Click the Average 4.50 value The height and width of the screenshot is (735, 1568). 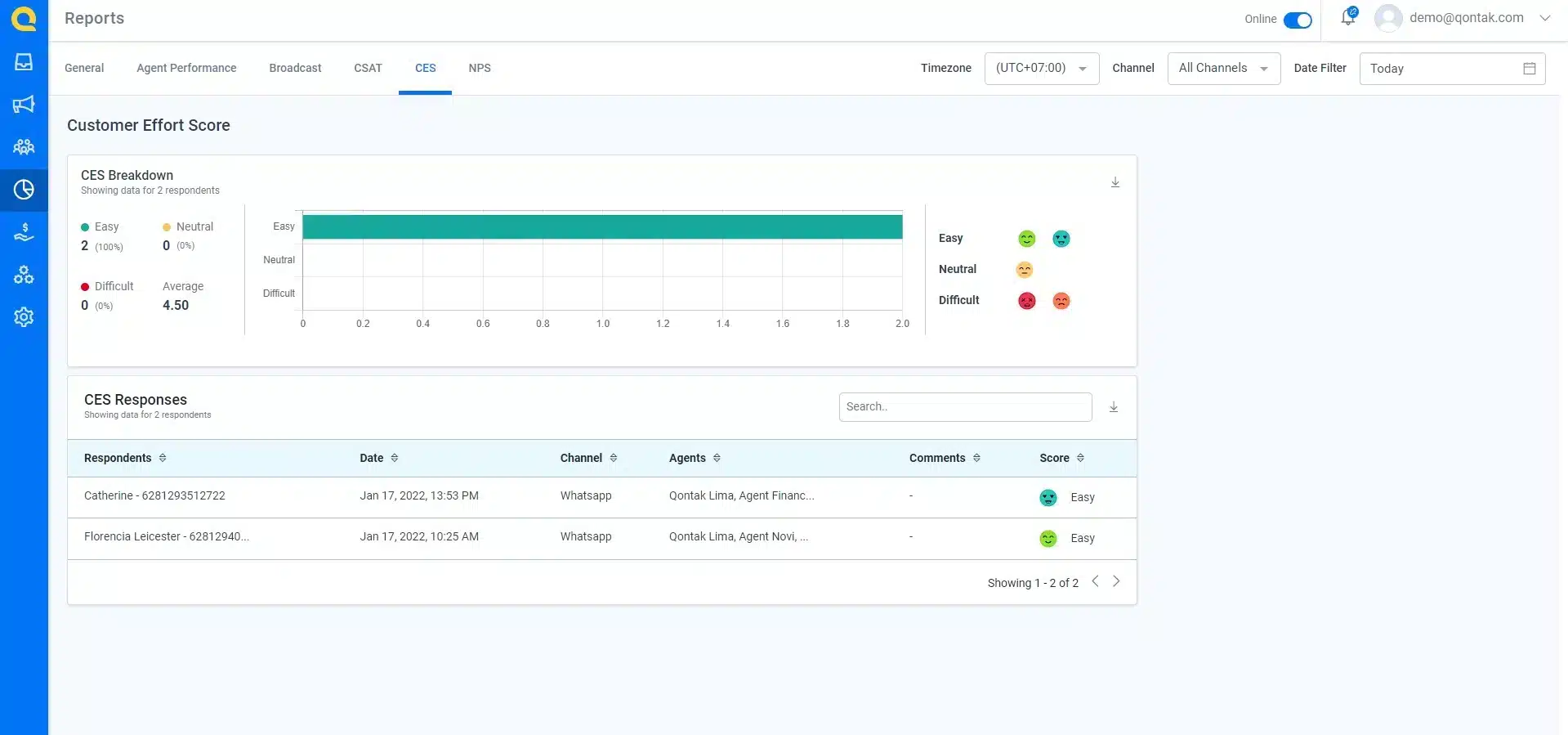coord(176,305)
